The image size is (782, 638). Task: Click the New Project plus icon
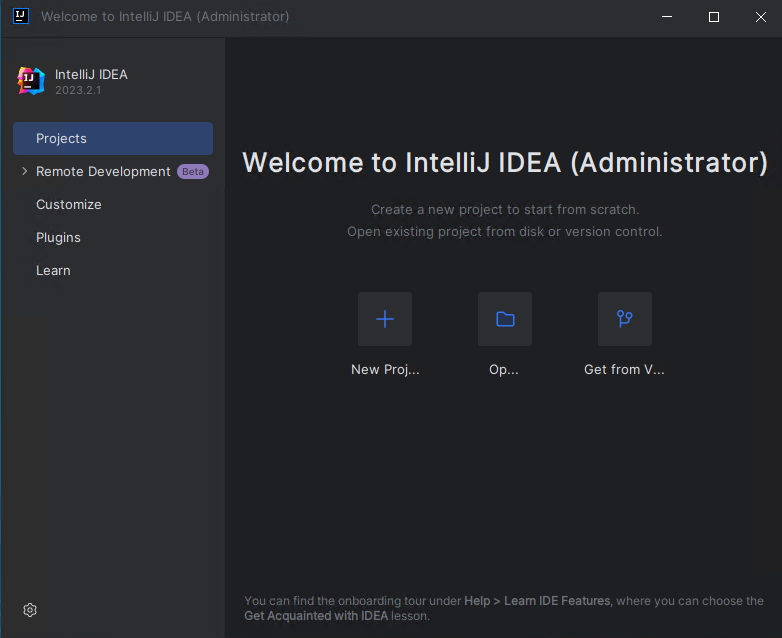tap(385, 319)
